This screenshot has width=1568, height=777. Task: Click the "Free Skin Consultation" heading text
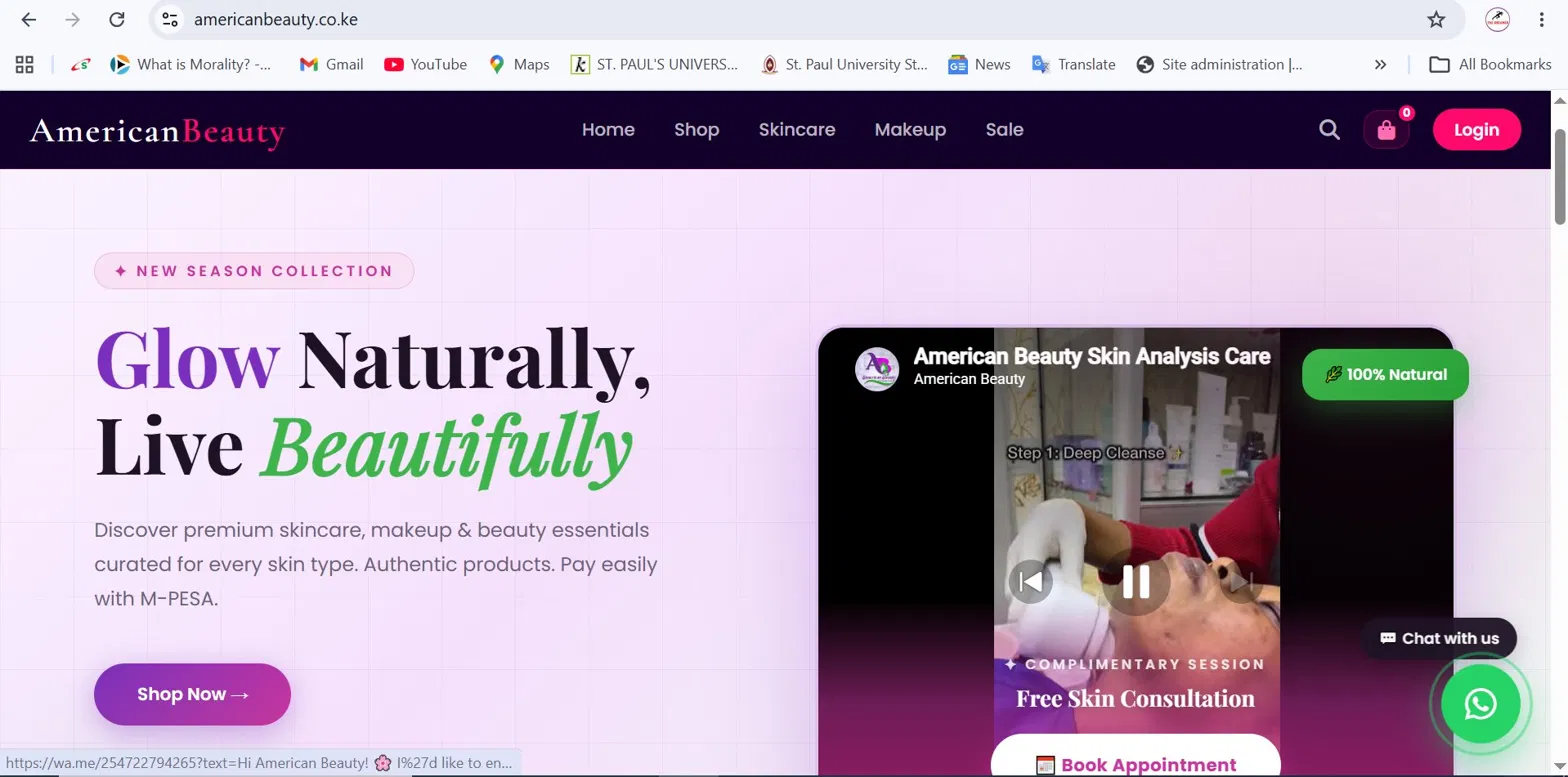tap(1135, 698)
